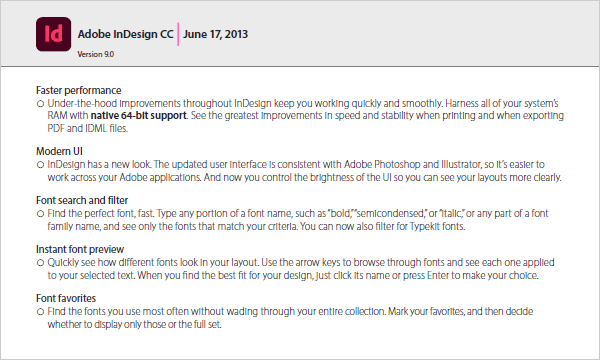Click the bold native 64-bit support text
This screenshot has width=600, height=360.
click(139, 116)
